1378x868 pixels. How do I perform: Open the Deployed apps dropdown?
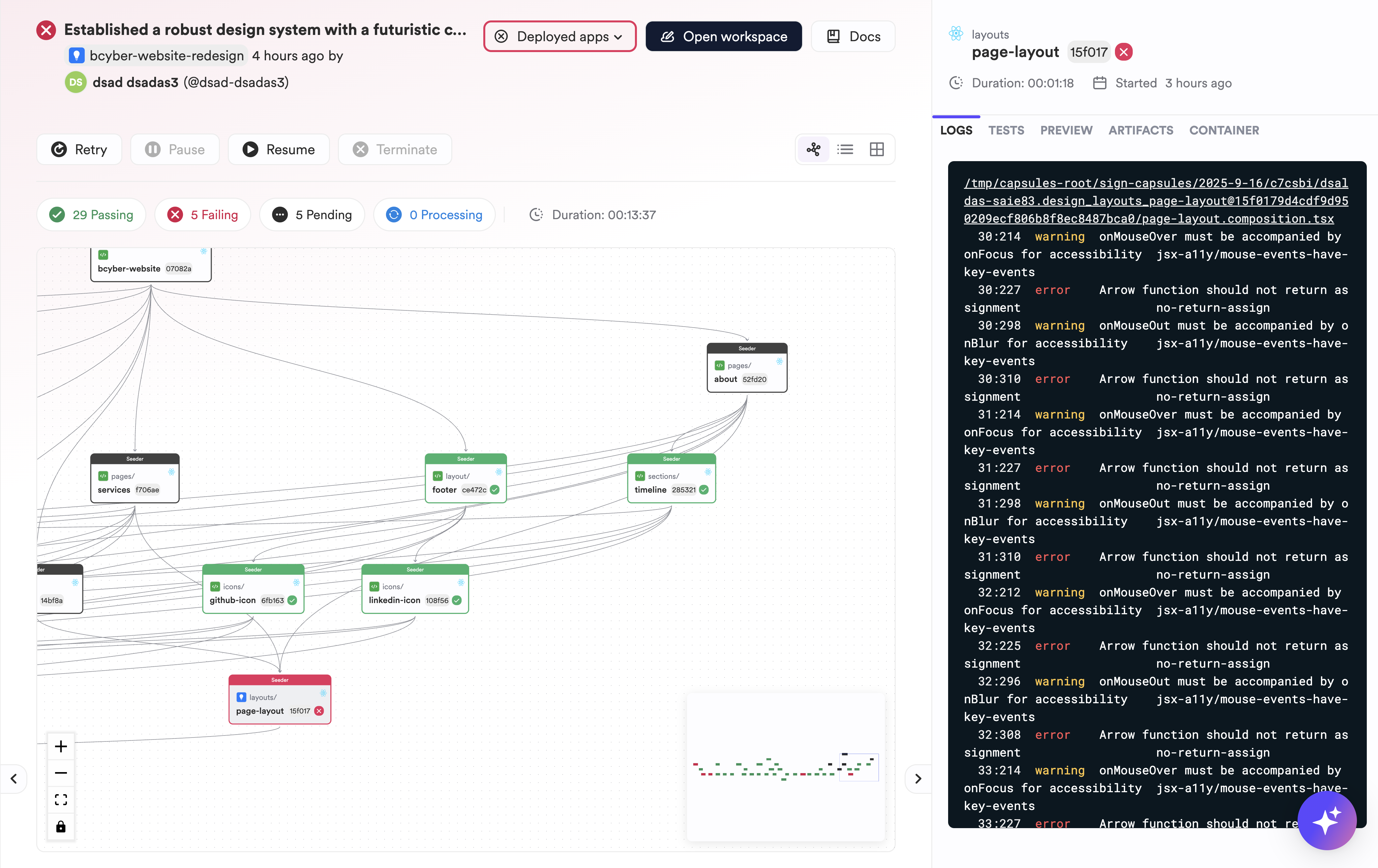point(559,37)
